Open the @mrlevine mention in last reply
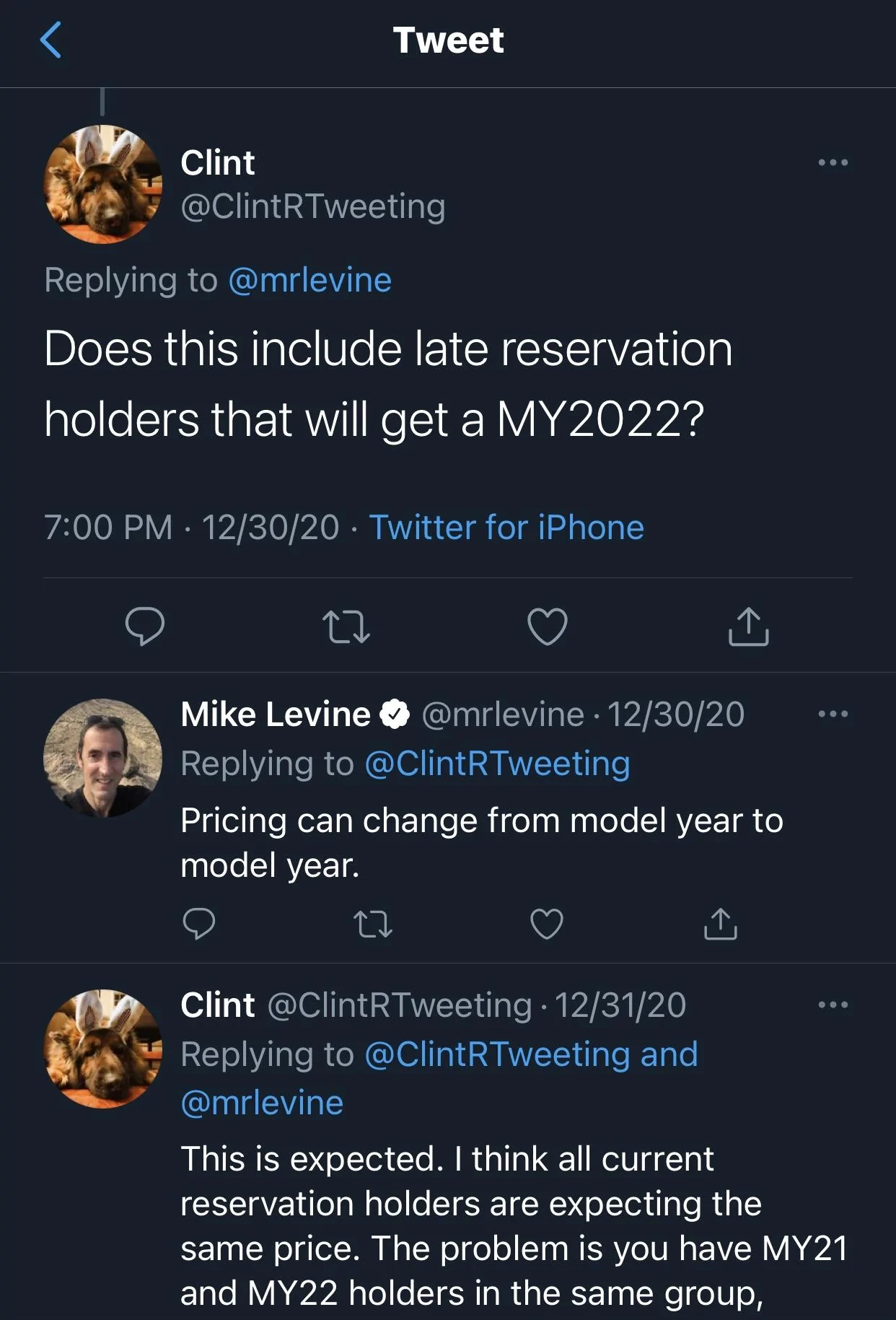896x1320 pixels. pyautogui.click(x=262, y=1103)
